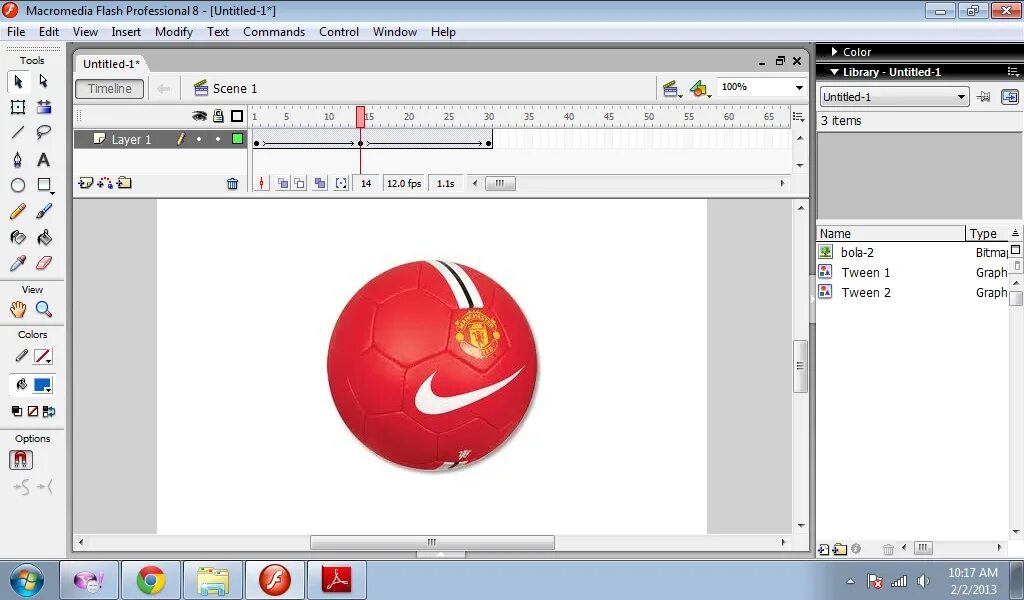Click the Timeline toggle button

(110, 89)
